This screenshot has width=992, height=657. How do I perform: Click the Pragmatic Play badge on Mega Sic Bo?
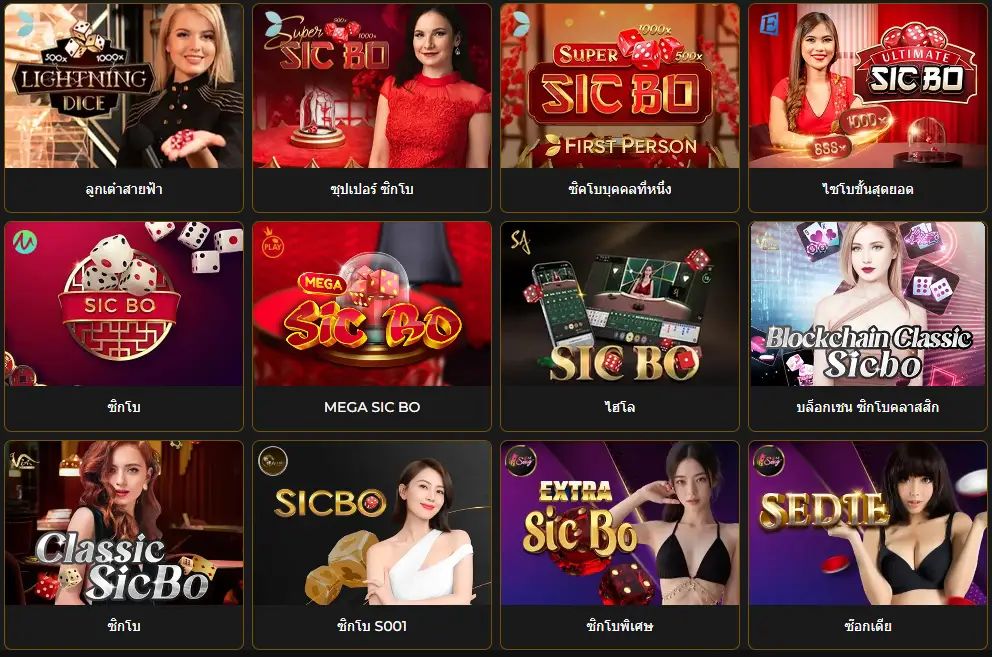pos(273,242)
